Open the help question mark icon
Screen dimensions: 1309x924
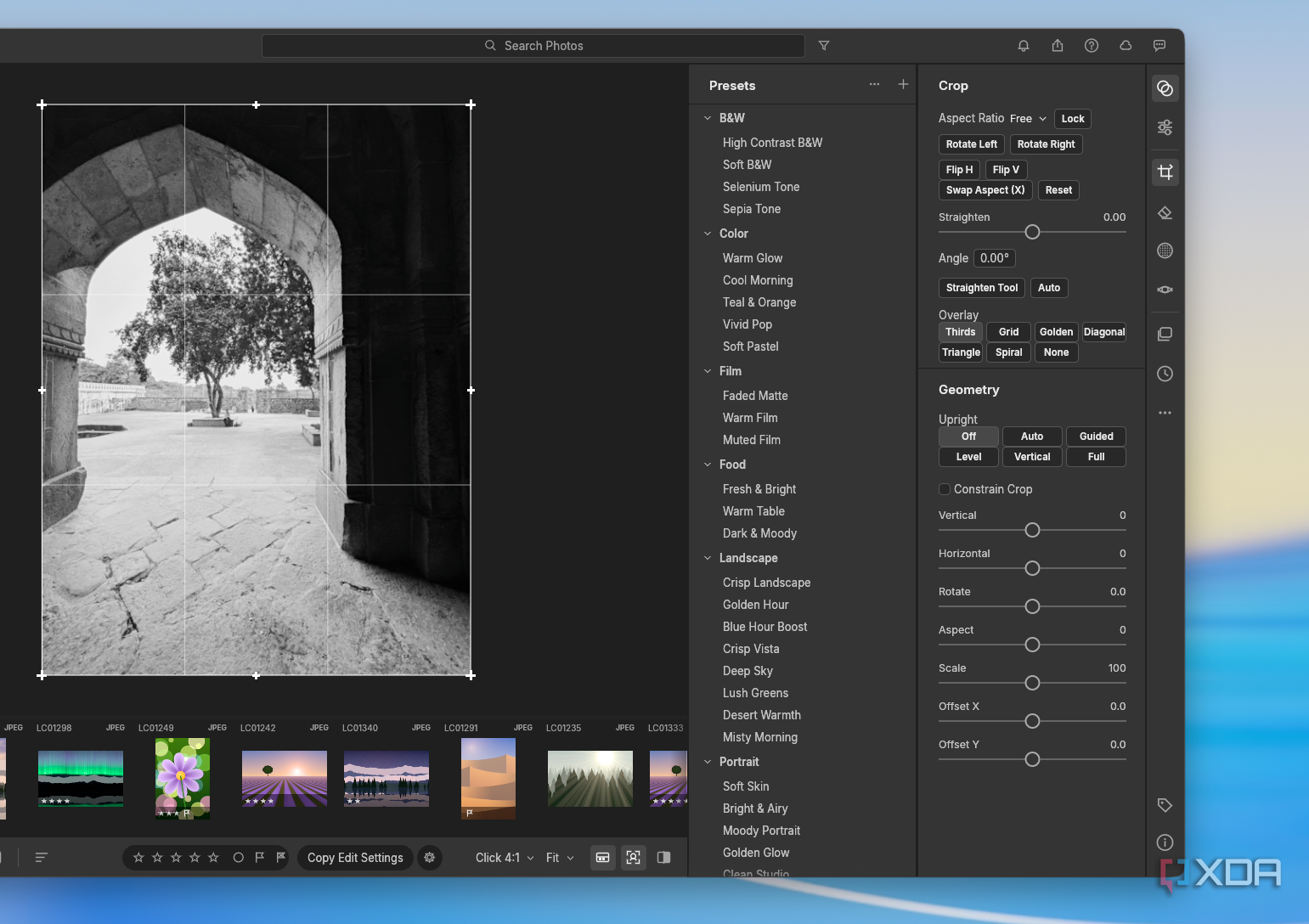pos(1092,46)
